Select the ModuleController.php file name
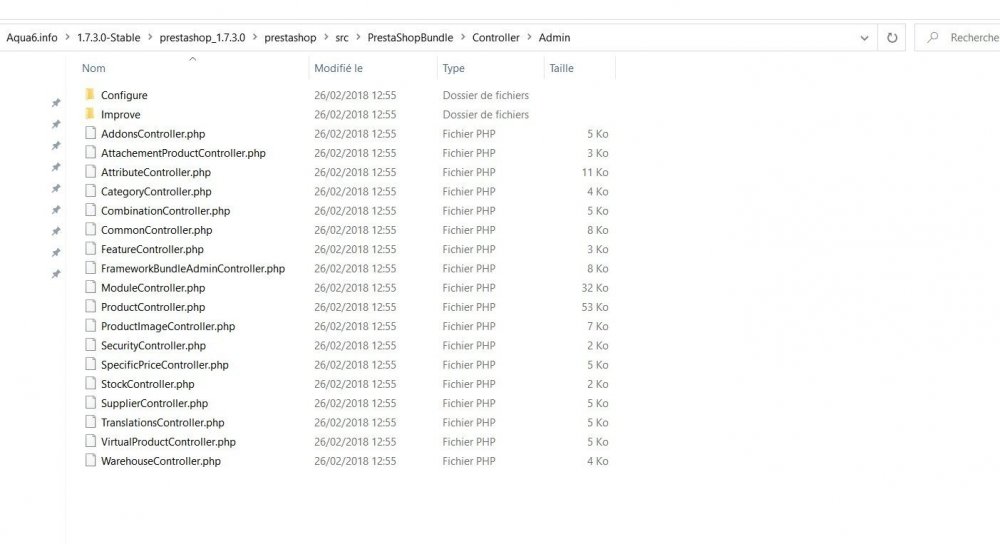 (153, 288)
